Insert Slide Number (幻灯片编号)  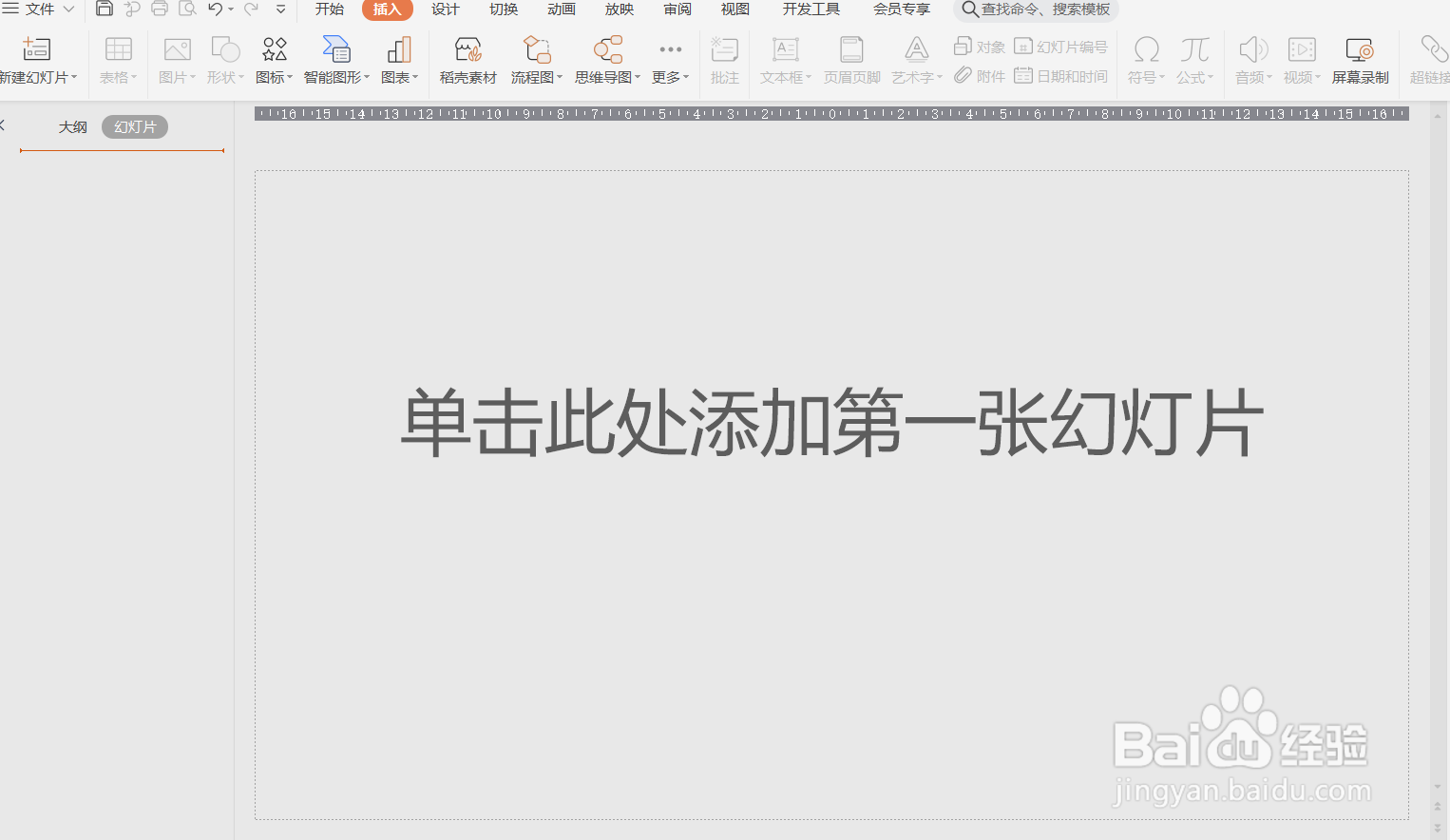[1060, 47]
